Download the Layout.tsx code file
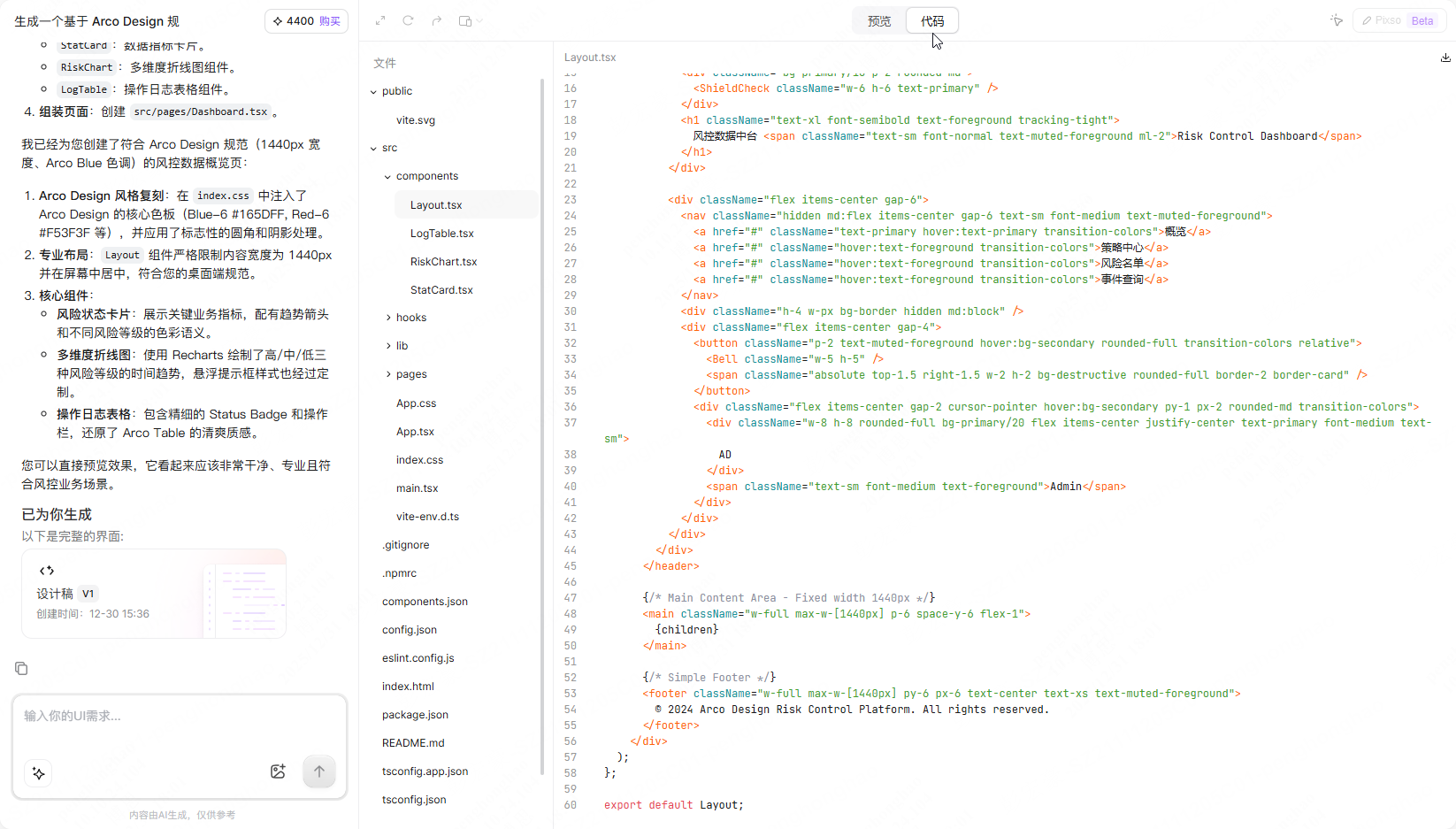 [1445, 58]
